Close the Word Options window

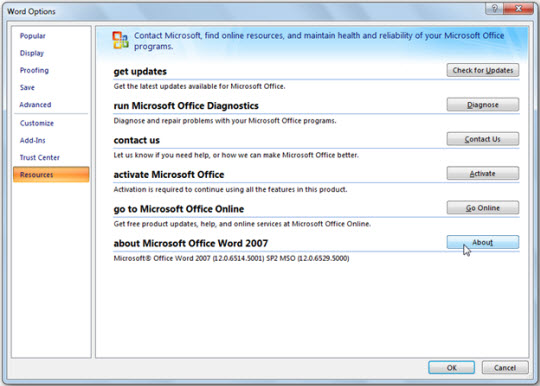[519, 9]
